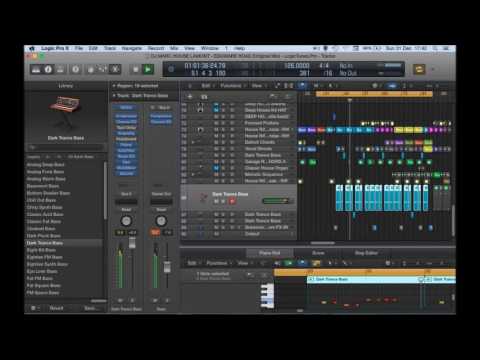Click the yellow cycle range in ruler
Viewport: 480px width, 360px height.
[374, 94]
